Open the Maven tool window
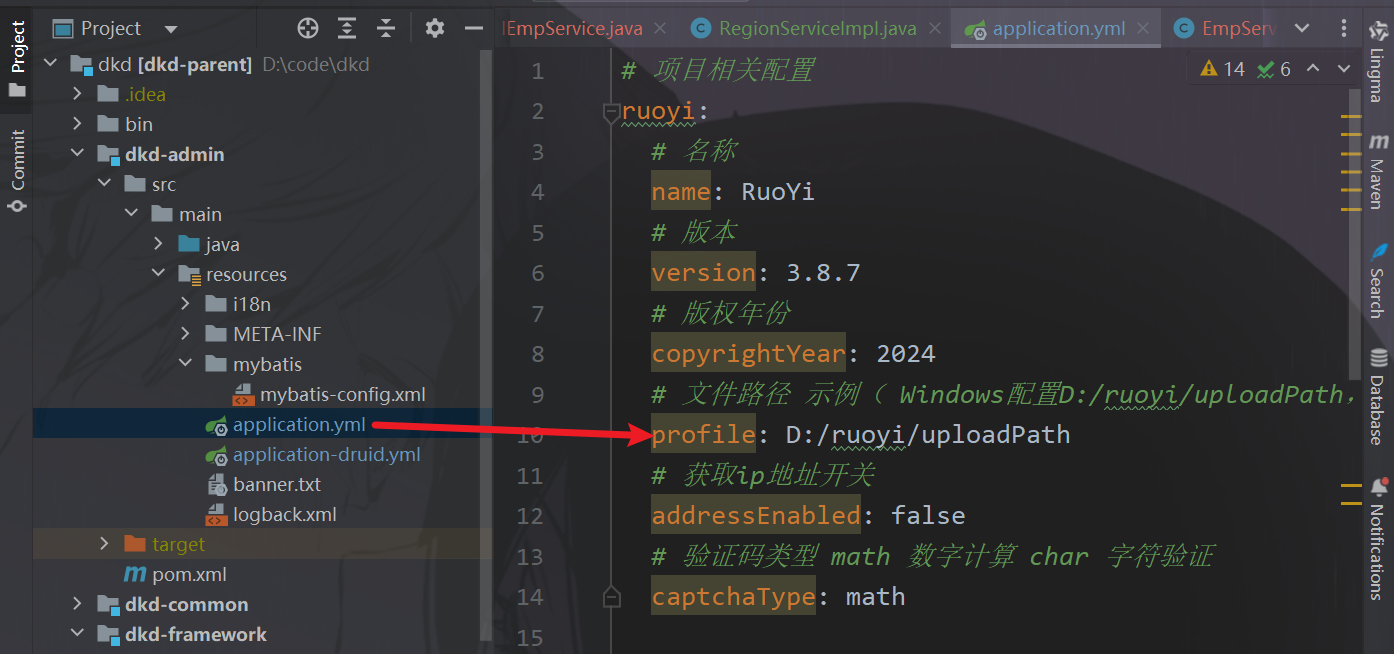Image resolution: width=1394 pixels, height=654 pixels. coord(1378,170)
